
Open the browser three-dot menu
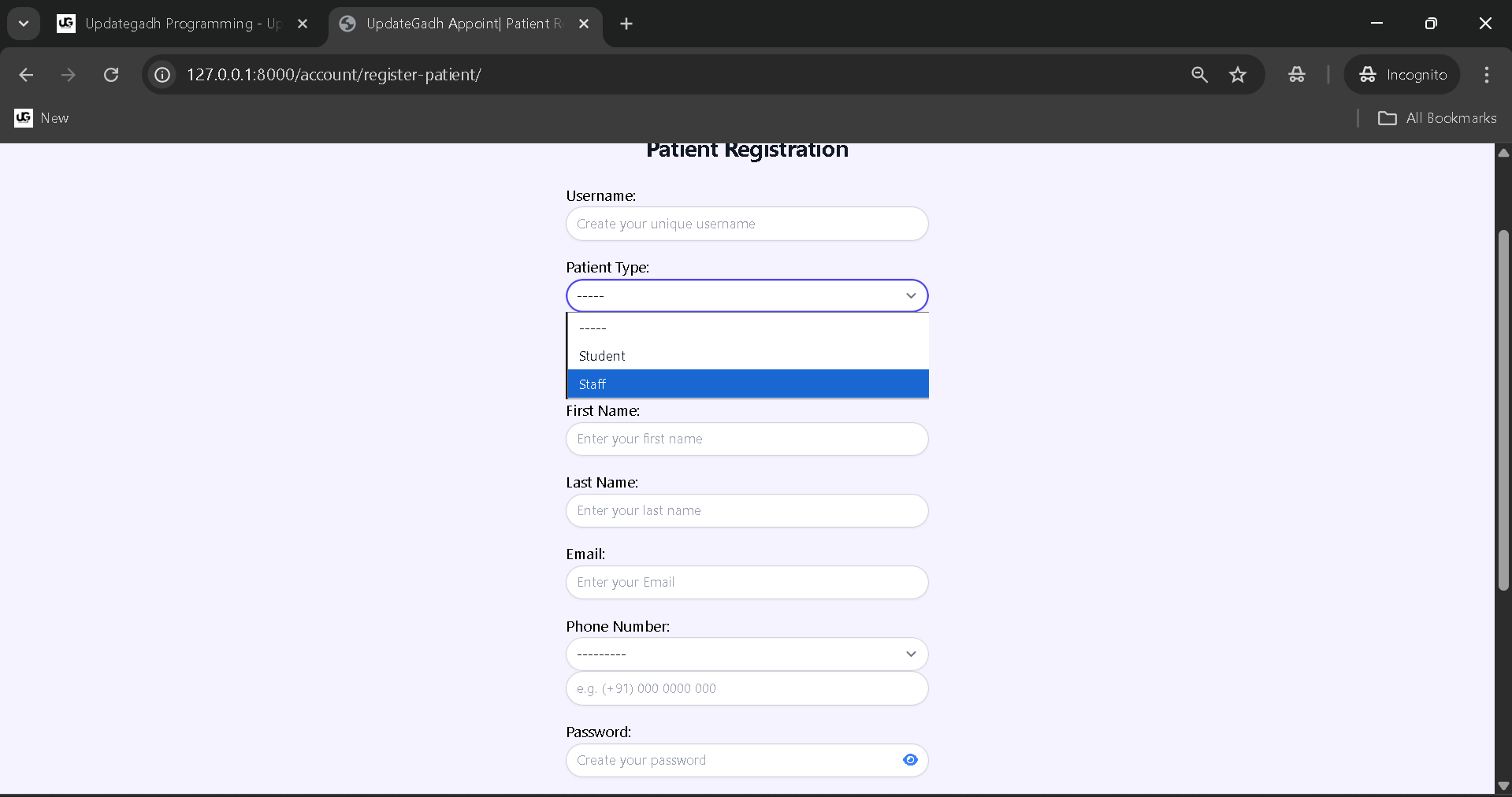click(x=1487, y=75)
